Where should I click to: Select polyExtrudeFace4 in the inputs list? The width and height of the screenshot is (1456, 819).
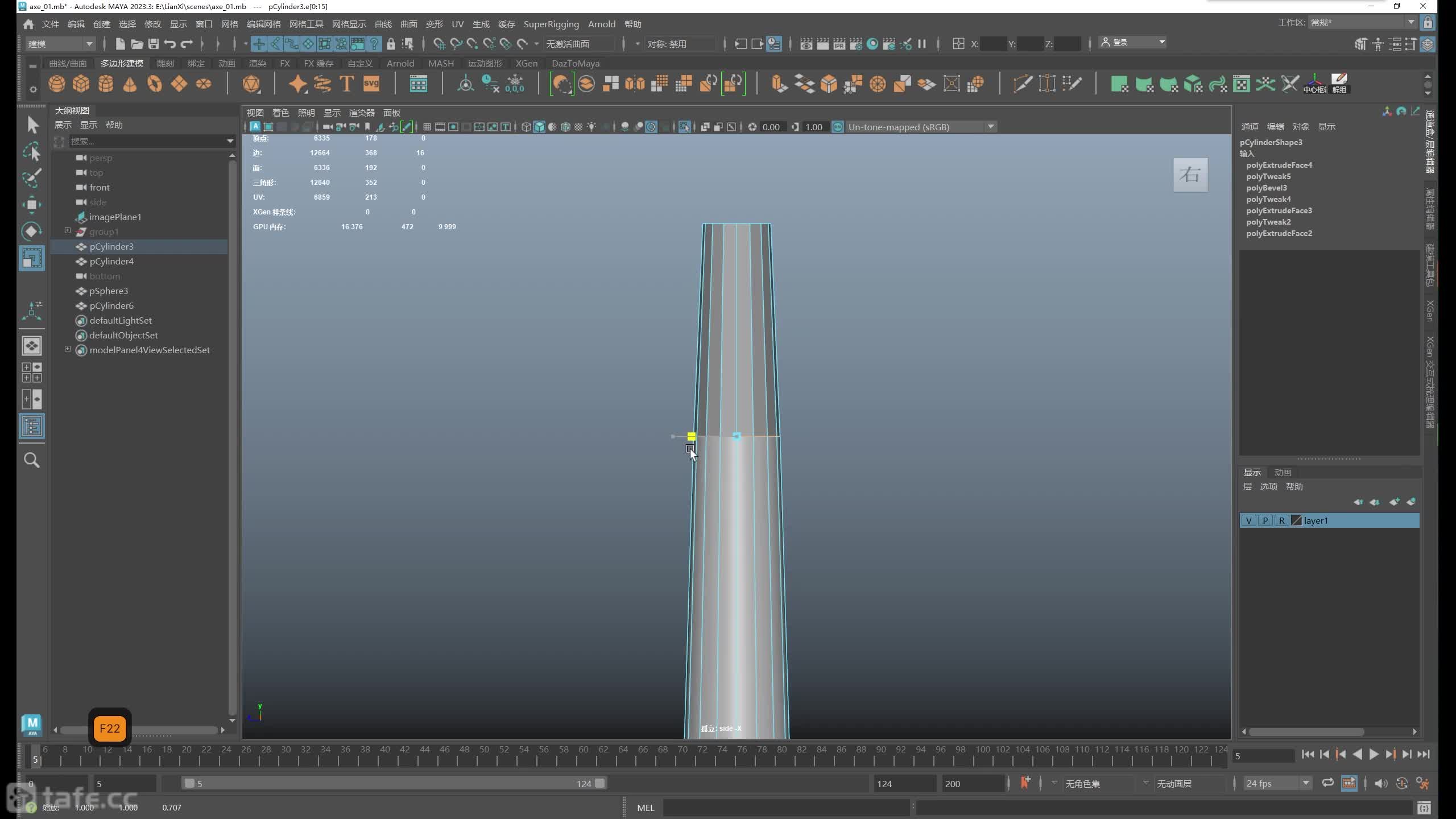[1279, 165]
